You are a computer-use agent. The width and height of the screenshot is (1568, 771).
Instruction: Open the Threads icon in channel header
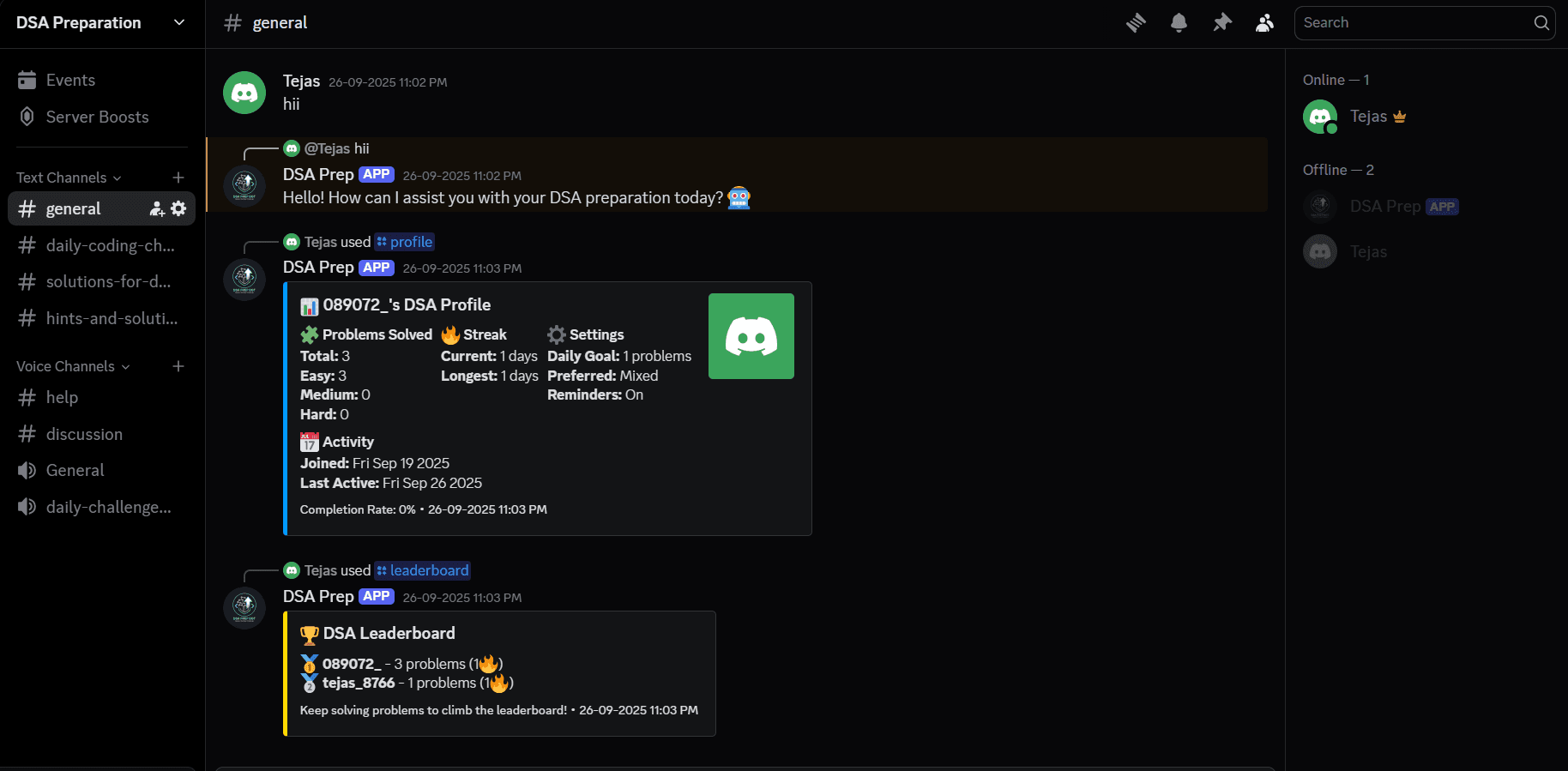[x=1136, y=23]
